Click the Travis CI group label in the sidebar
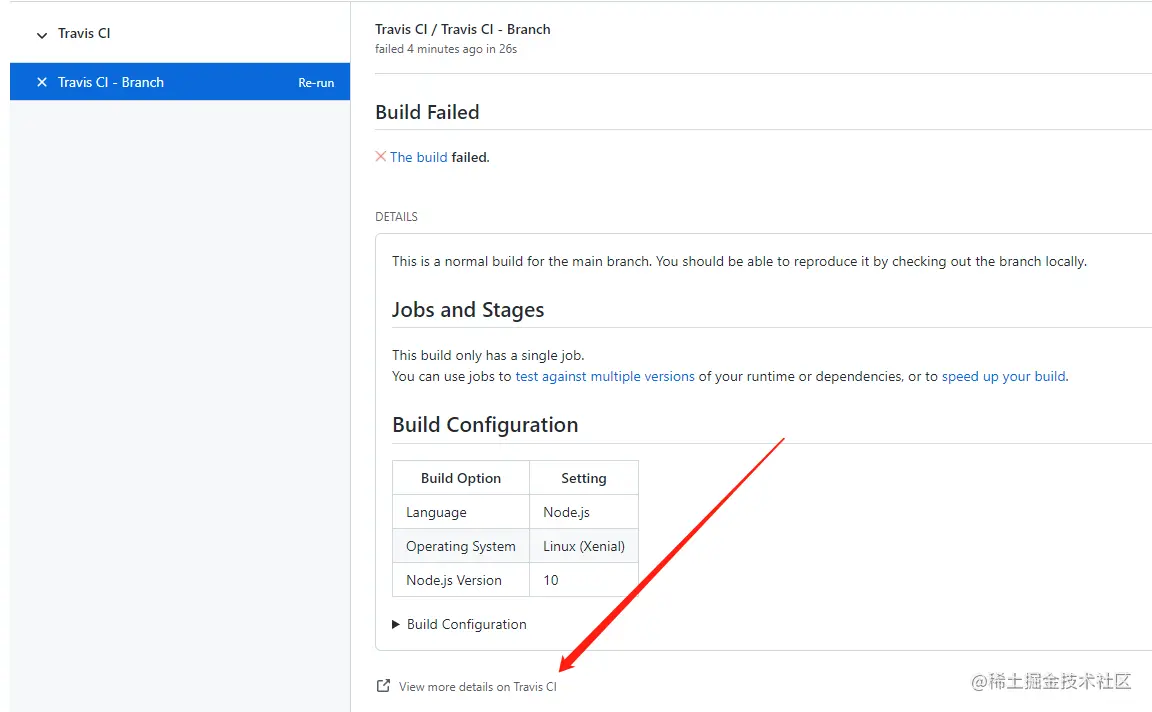This screenshot has width=1152, height=712. tap(84, 33)
